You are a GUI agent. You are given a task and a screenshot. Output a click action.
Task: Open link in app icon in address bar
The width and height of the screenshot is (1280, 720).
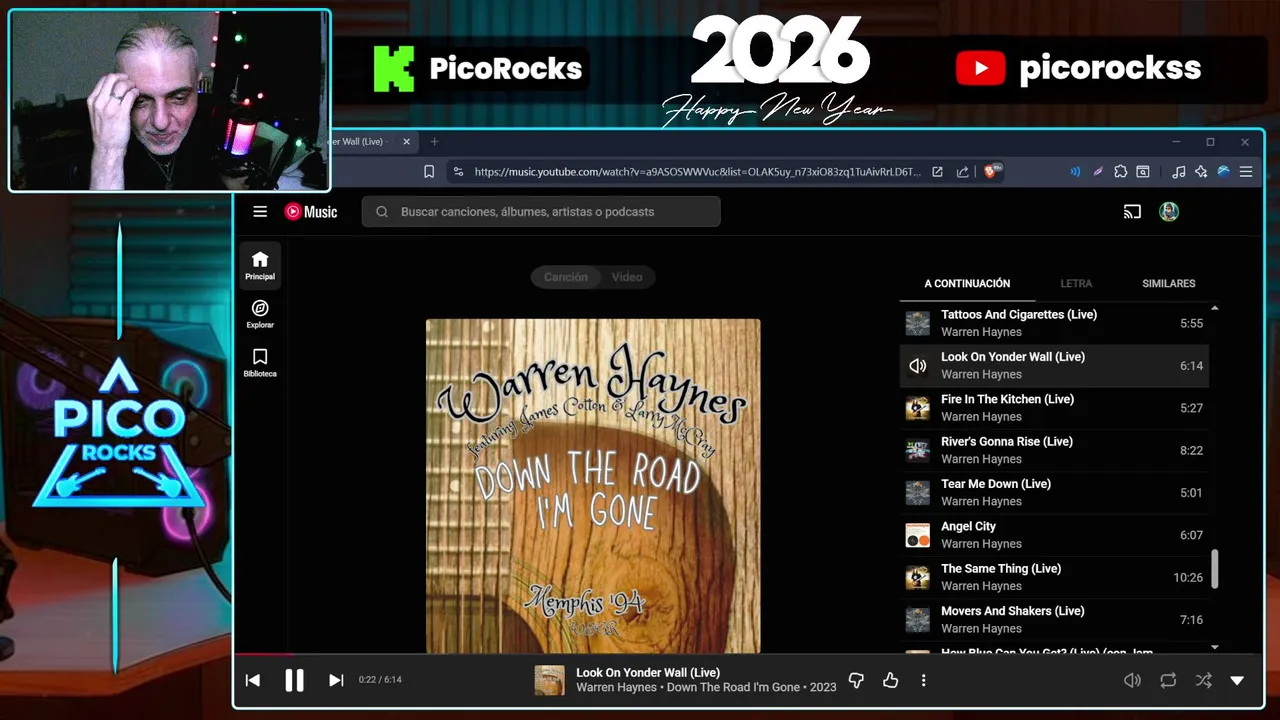(x=937, y=172)
